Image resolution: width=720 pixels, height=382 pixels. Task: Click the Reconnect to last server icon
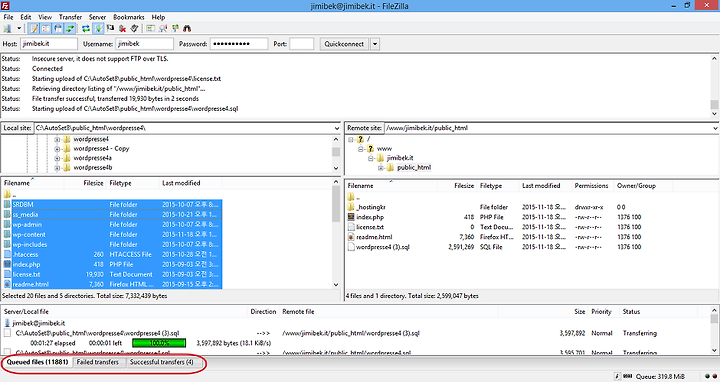(x=134, y=28)
